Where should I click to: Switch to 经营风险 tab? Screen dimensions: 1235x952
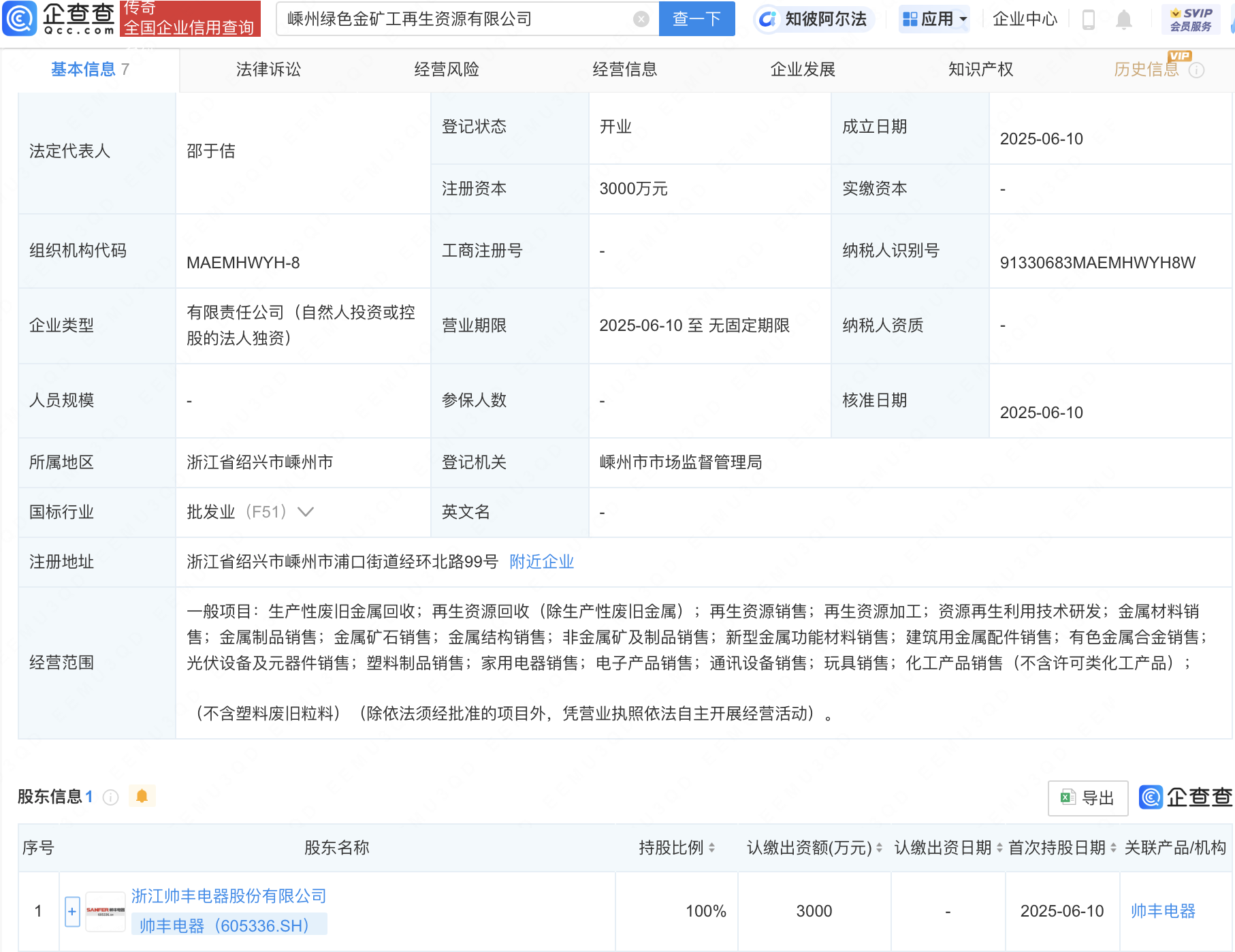(447, 69)
